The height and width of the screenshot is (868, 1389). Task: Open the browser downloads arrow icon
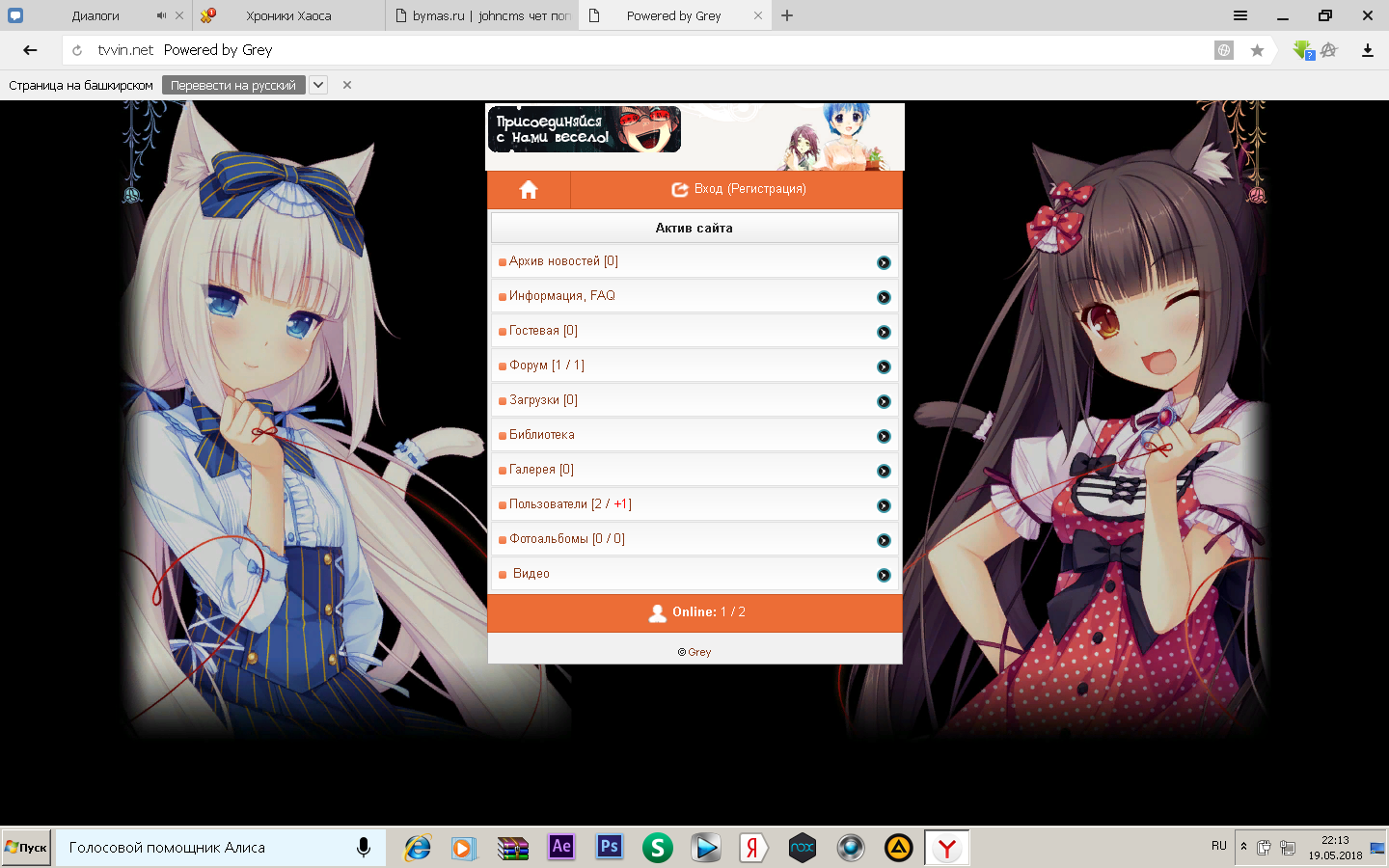1367,50
